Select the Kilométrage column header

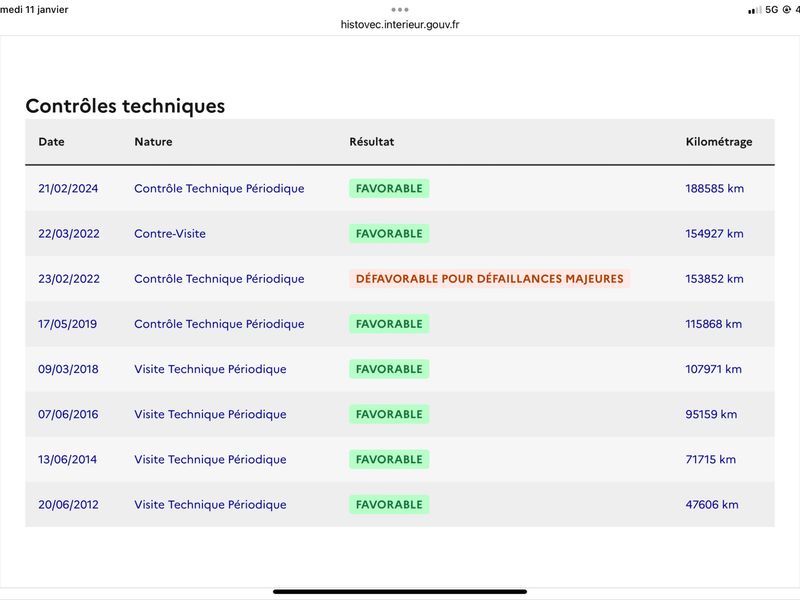pos(719,142)
